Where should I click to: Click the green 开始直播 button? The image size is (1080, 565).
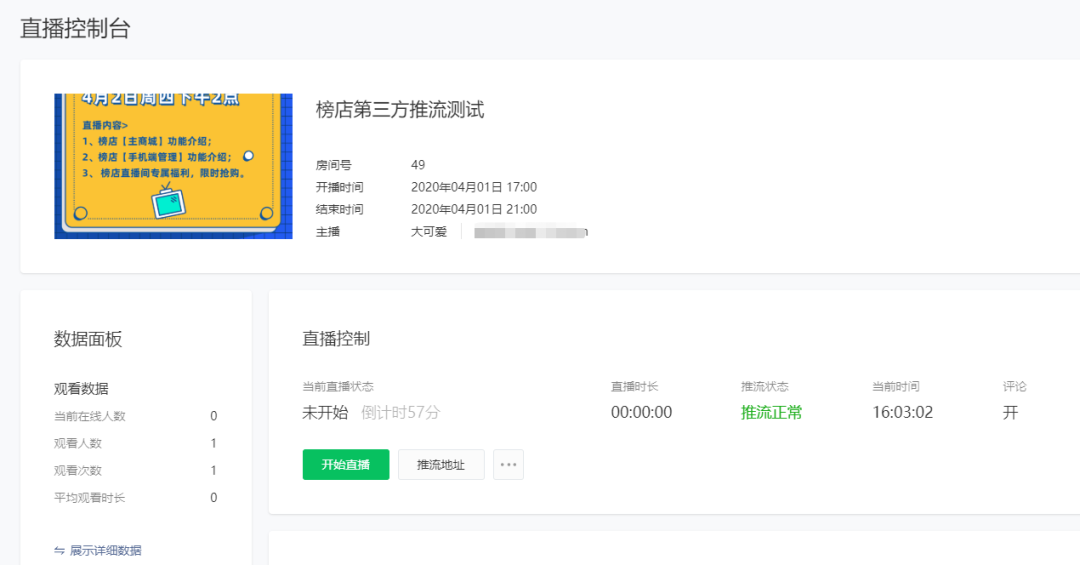click(x=346, y=464)
